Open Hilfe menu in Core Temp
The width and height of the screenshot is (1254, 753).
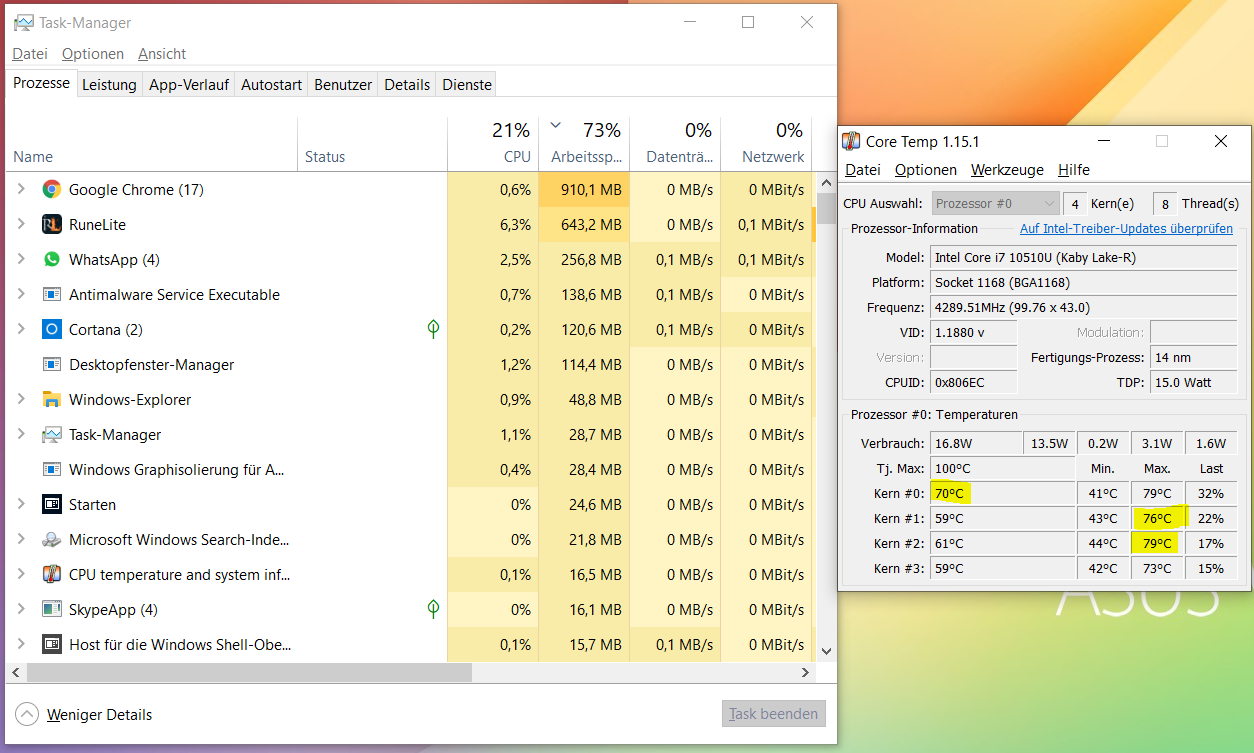point(1074,170)
